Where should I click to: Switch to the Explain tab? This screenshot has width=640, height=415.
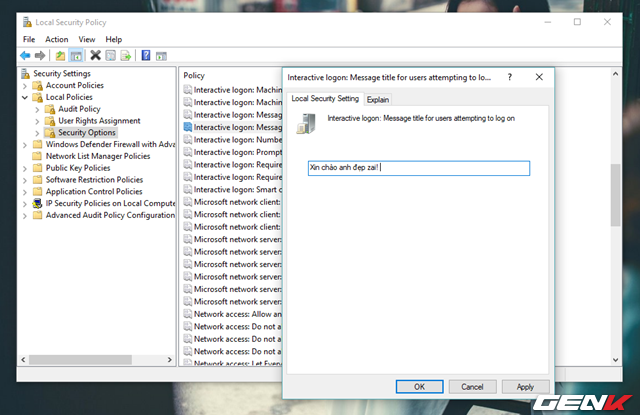pos(378,100)
